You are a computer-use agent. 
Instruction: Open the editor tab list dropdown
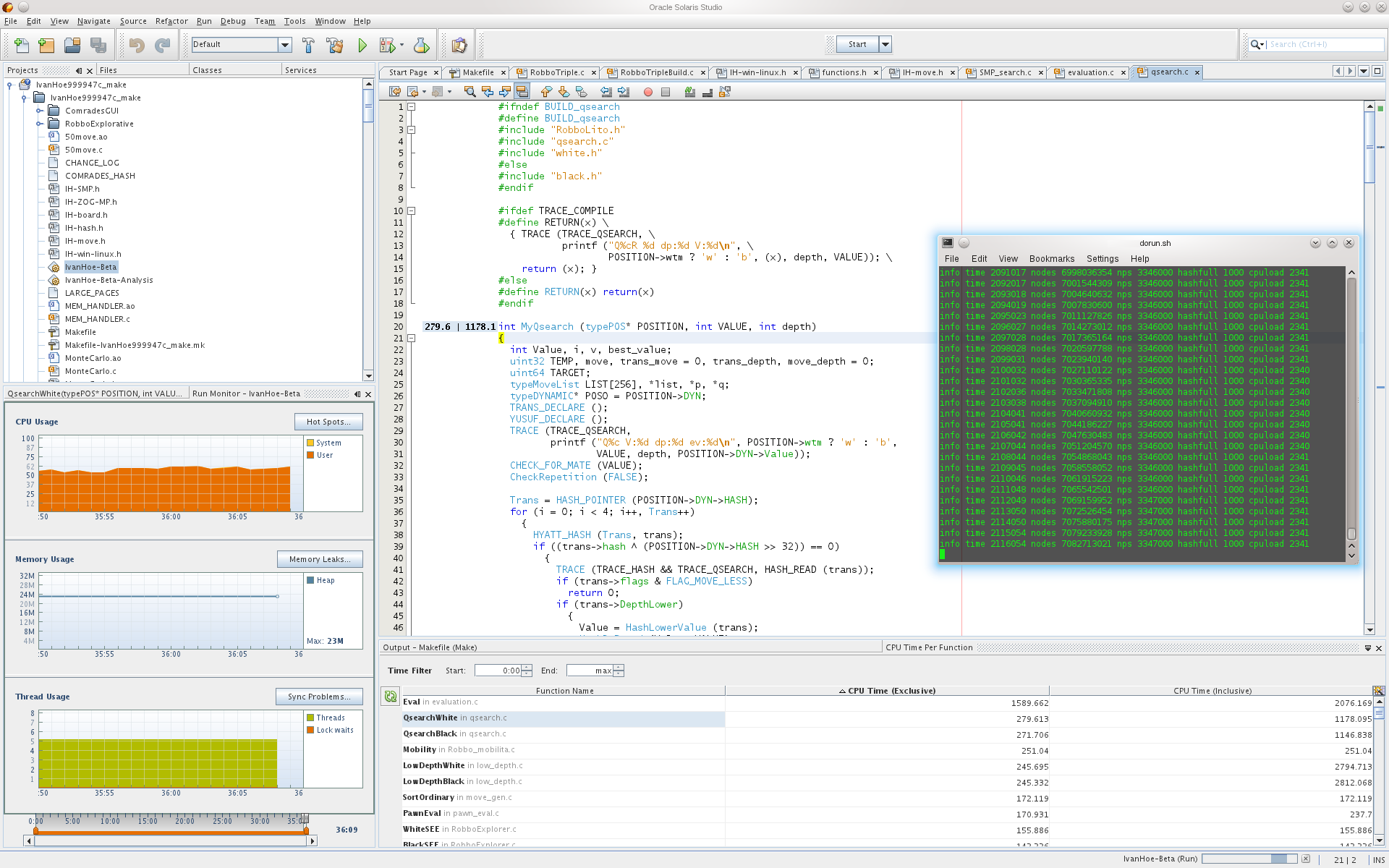click(x=1364, y=71)
